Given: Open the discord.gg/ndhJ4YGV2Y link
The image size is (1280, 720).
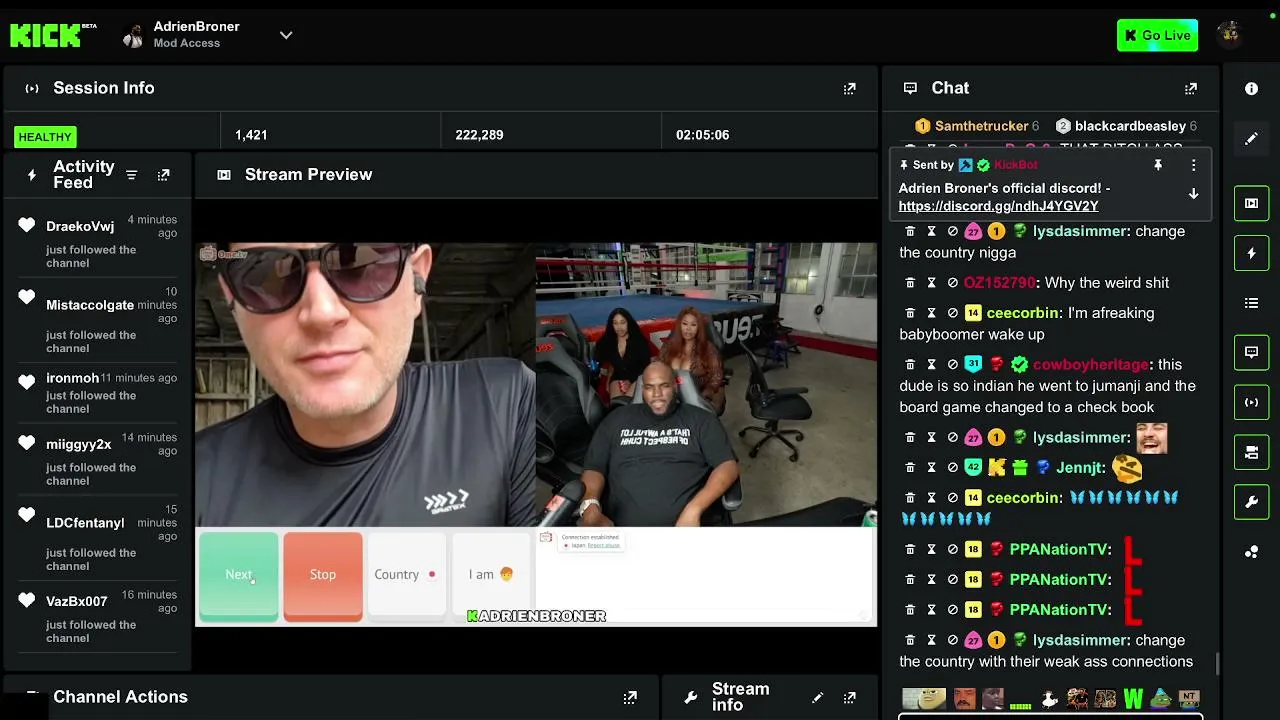Looking at the screenshot, I should [998, 206].
